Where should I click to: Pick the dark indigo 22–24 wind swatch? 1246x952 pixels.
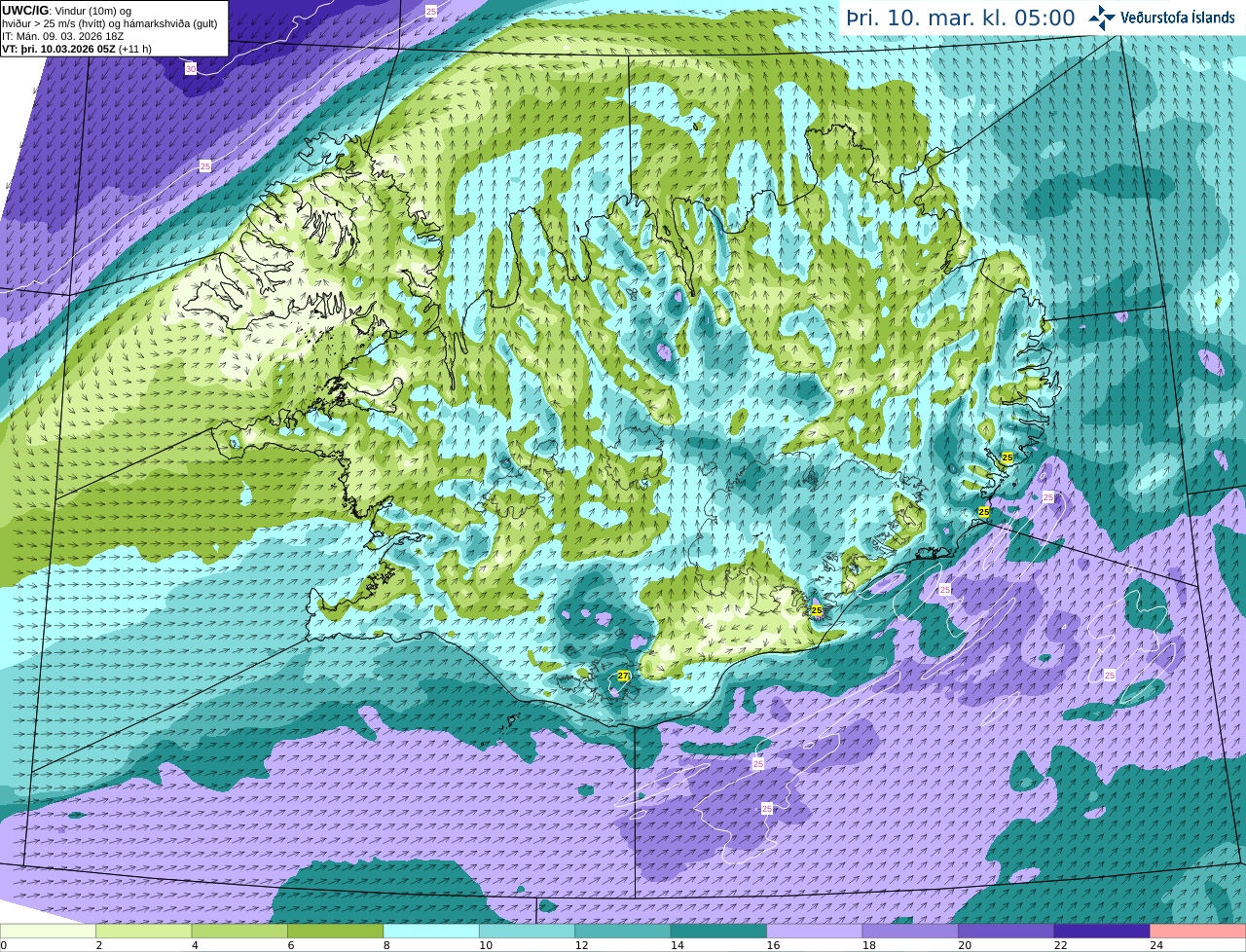coord(1103,932)
